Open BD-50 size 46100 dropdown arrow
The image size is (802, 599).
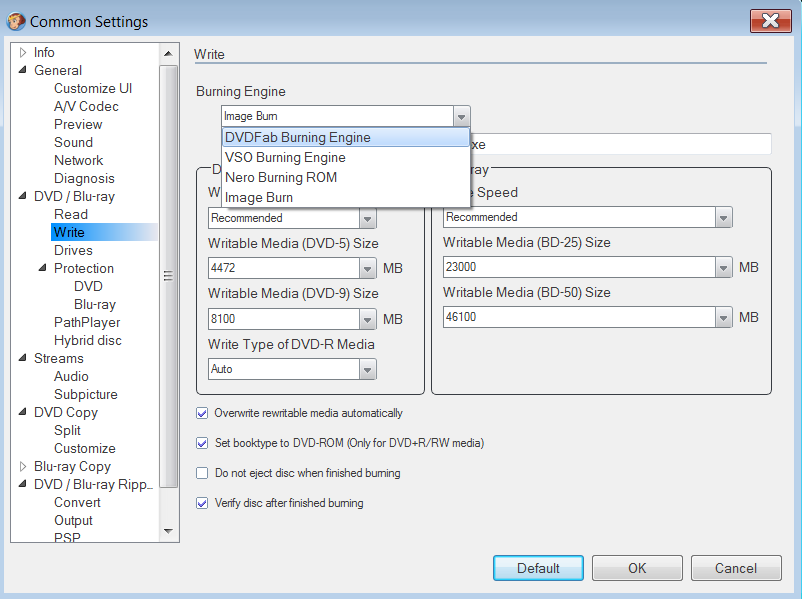pos(723,318)
